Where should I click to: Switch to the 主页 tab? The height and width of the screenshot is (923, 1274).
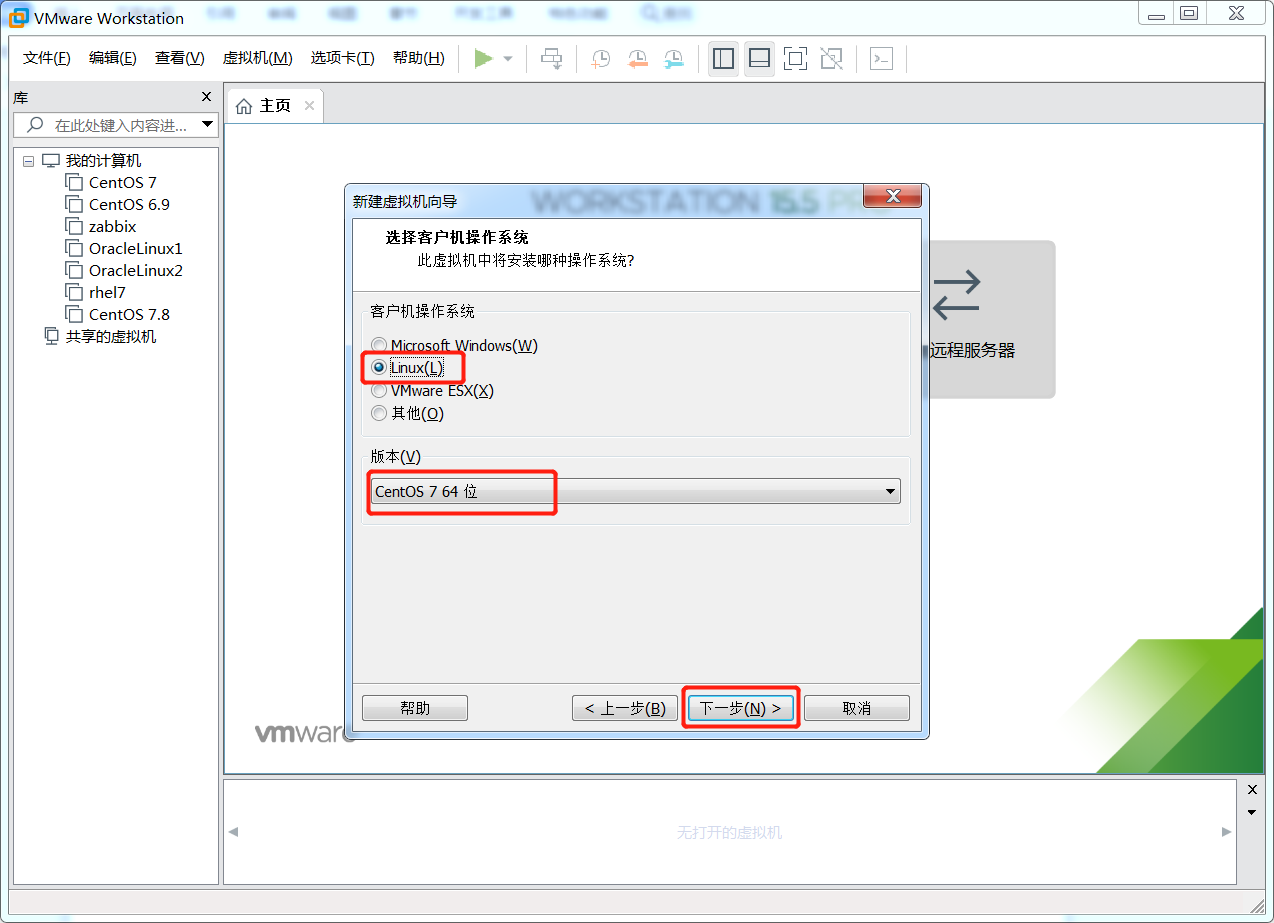tap(275, 106)
